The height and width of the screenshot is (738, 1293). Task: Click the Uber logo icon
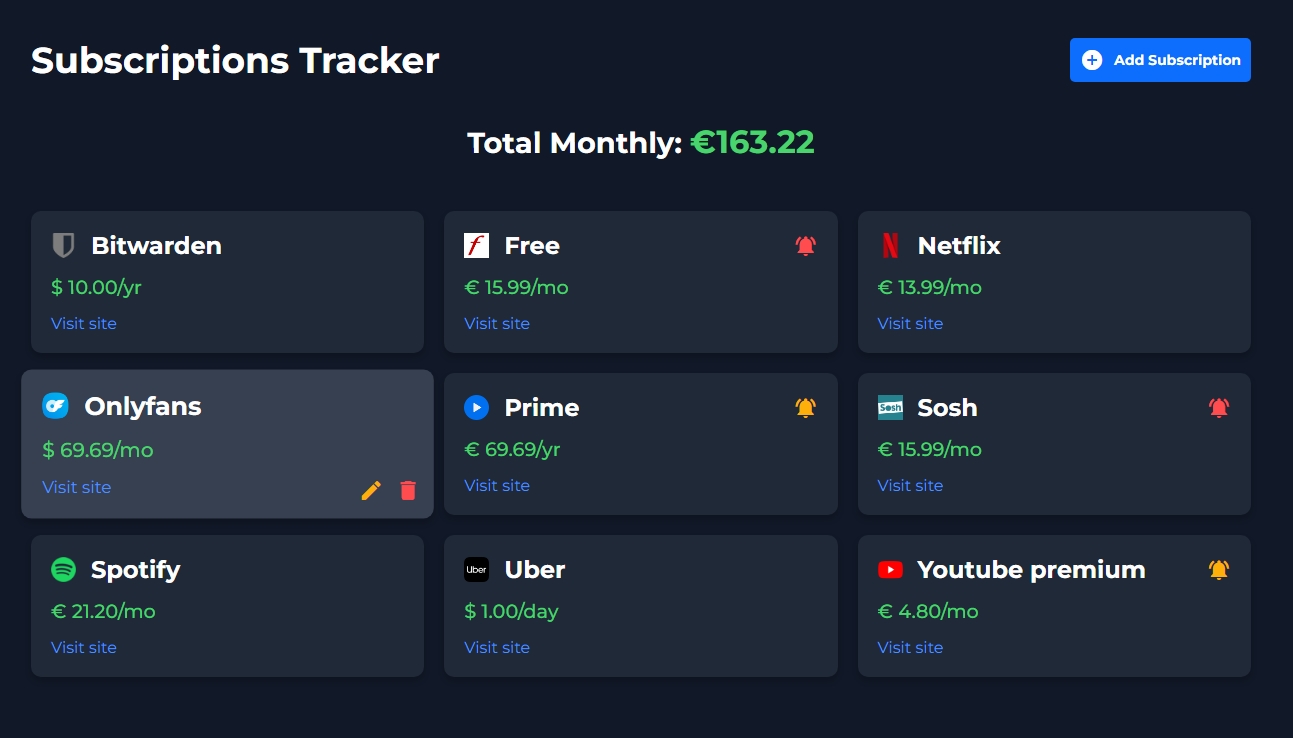coord(477,569)
